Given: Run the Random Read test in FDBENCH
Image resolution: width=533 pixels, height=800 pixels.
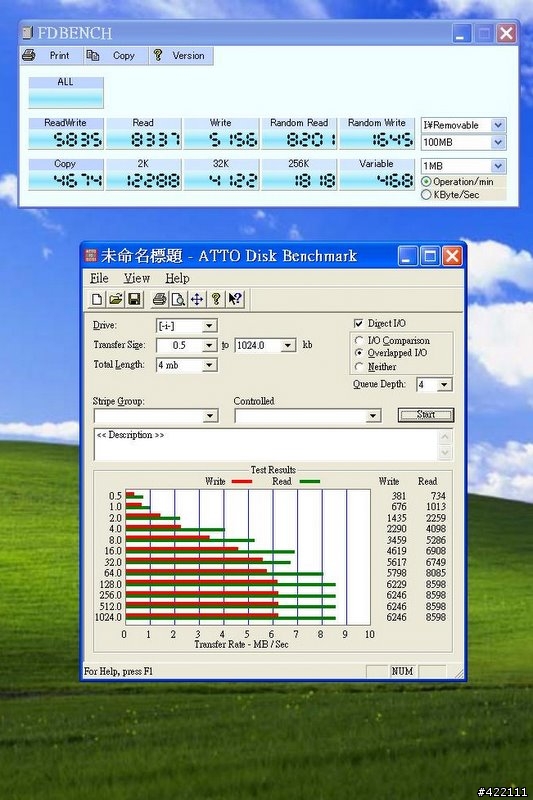Looking at the screenshot, I should coord(299,134).
